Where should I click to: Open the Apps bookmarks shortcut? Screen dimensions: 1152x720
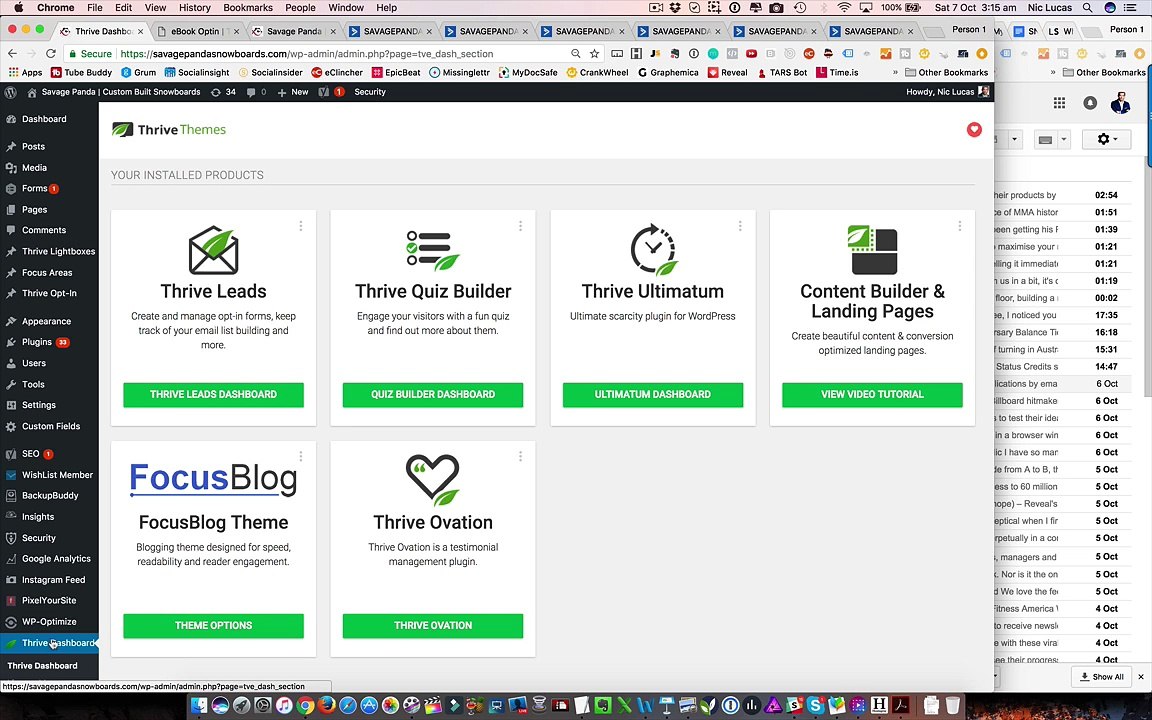coord(26,73)
